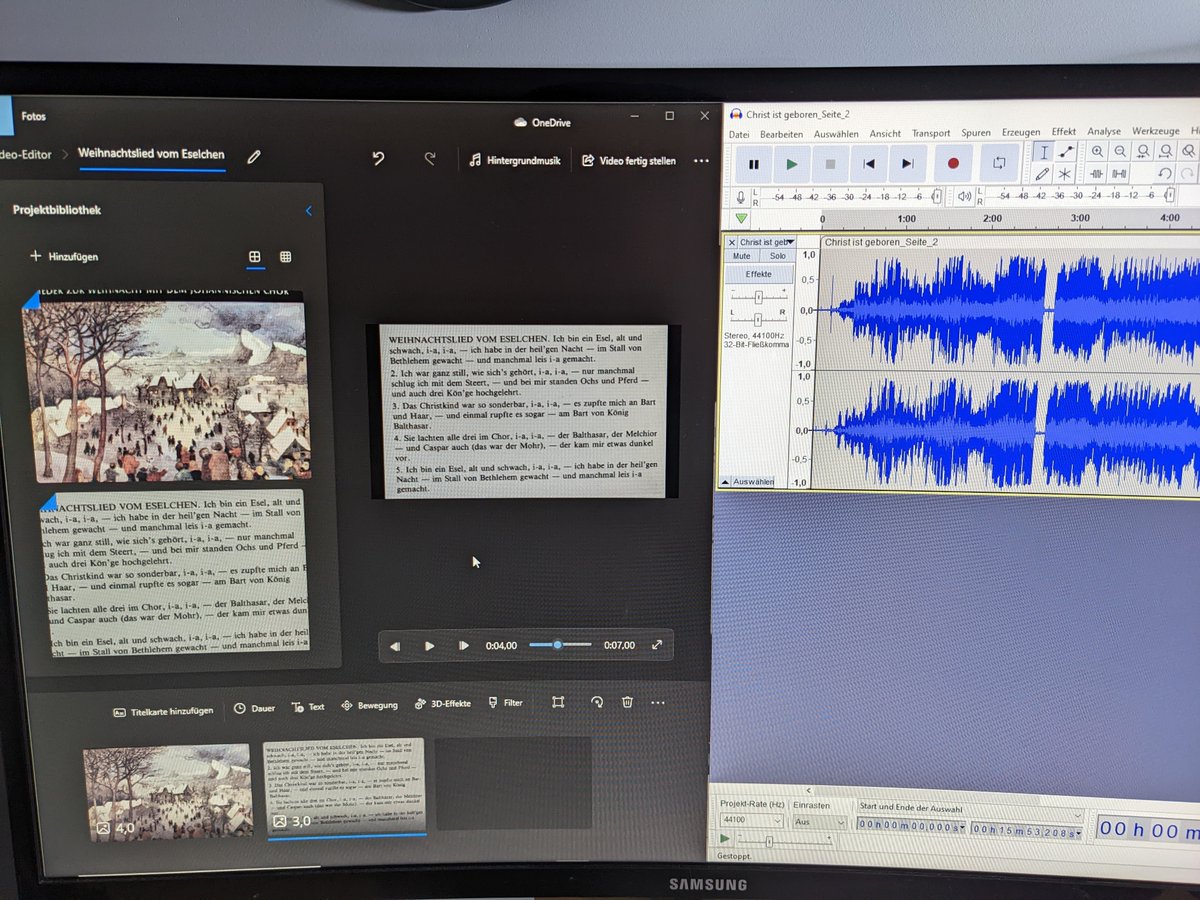This screenshot has width=1200, height=900.
Task: Open Hintergrundmusik options
Action: 515,160
